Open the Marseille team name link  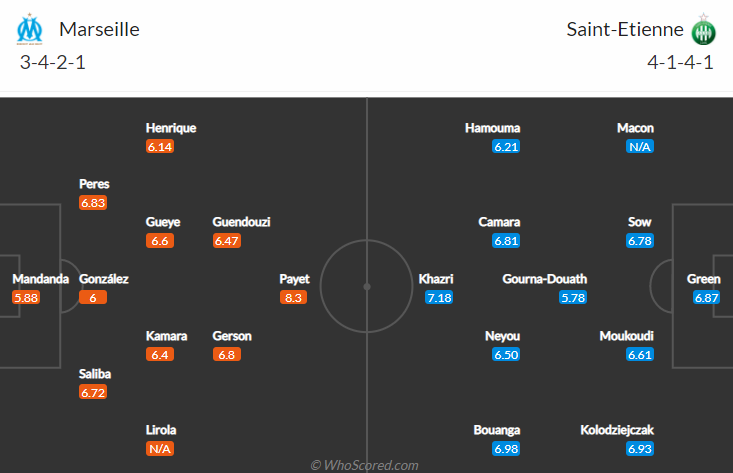click(99, 29)
